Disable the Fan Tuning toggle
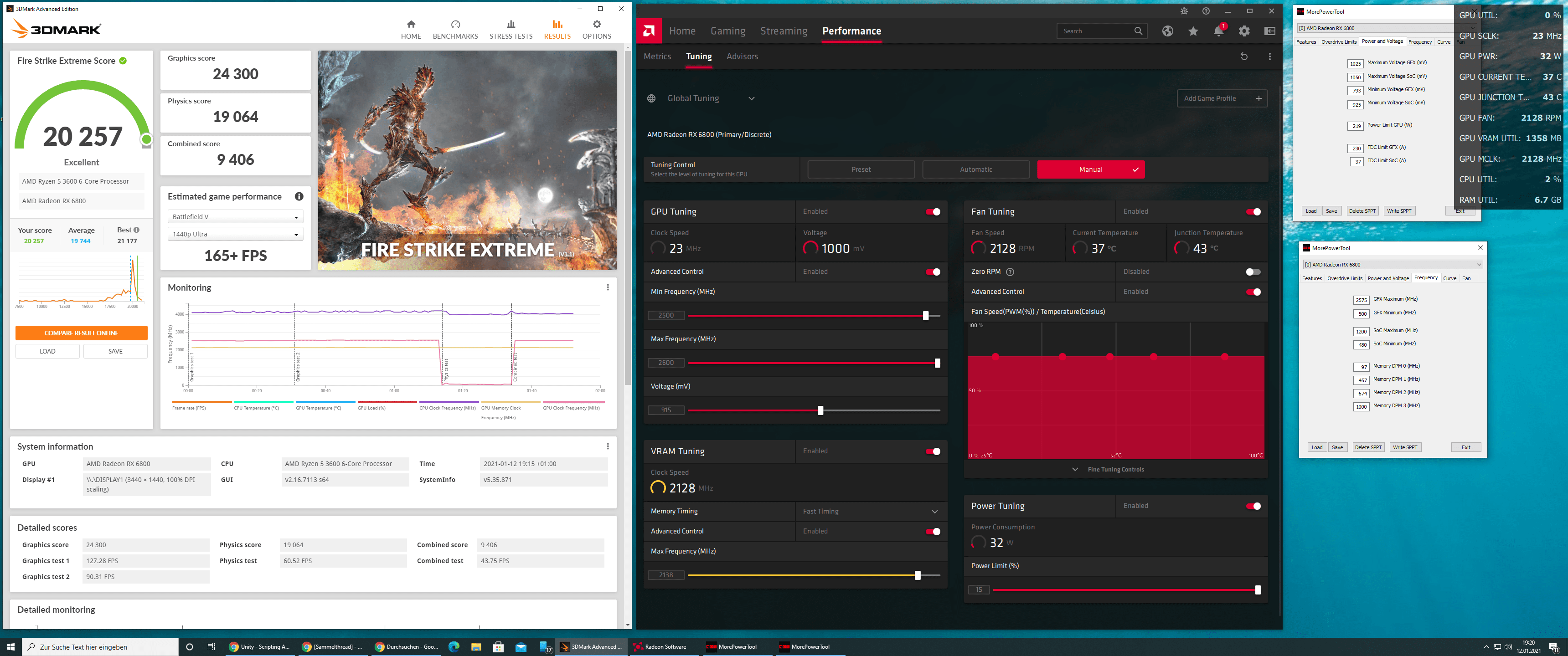The width and height of the screenshot is (1568, 656). point(1253,212)
